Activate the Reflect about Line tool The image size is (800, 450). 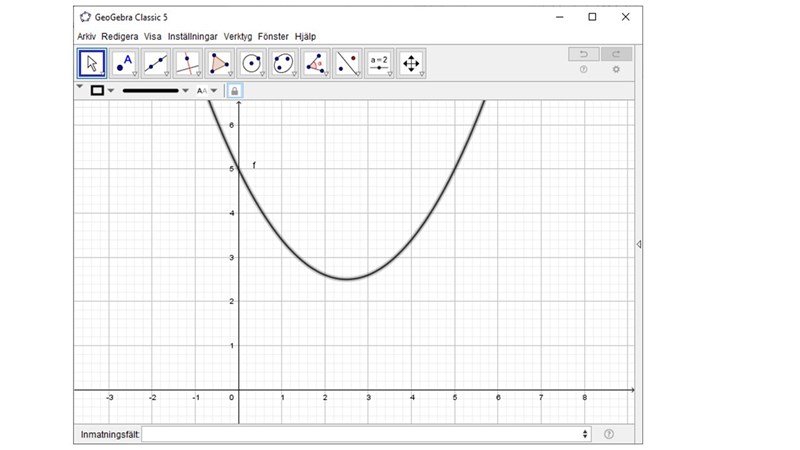348,63
